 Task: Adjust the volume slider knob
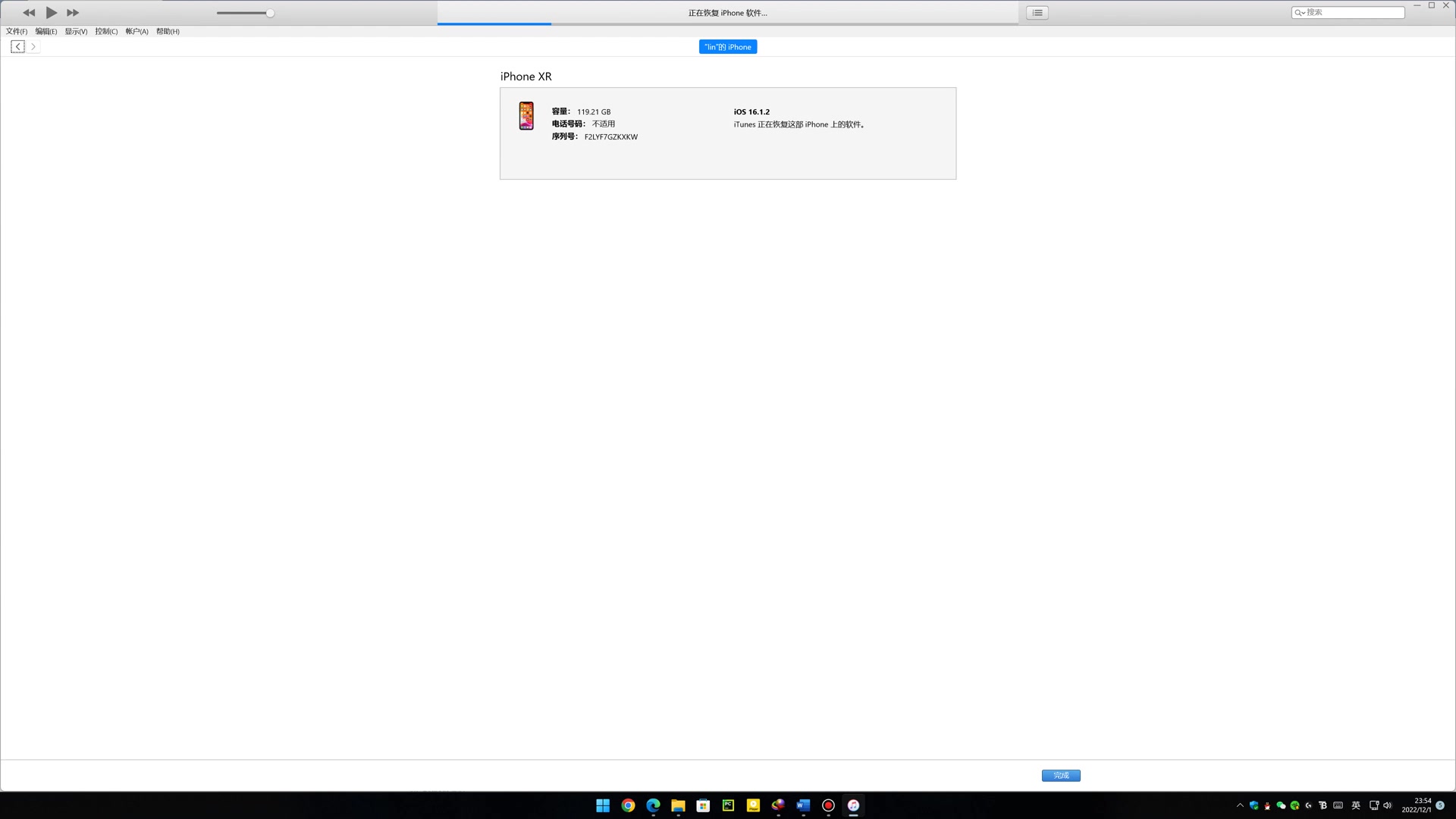270,13
